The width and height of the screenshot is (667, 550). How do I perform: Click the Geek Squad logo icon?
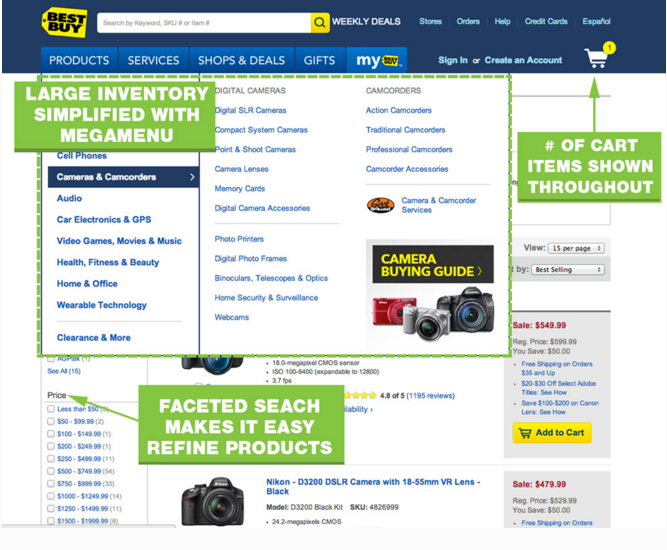click(380, 205)
